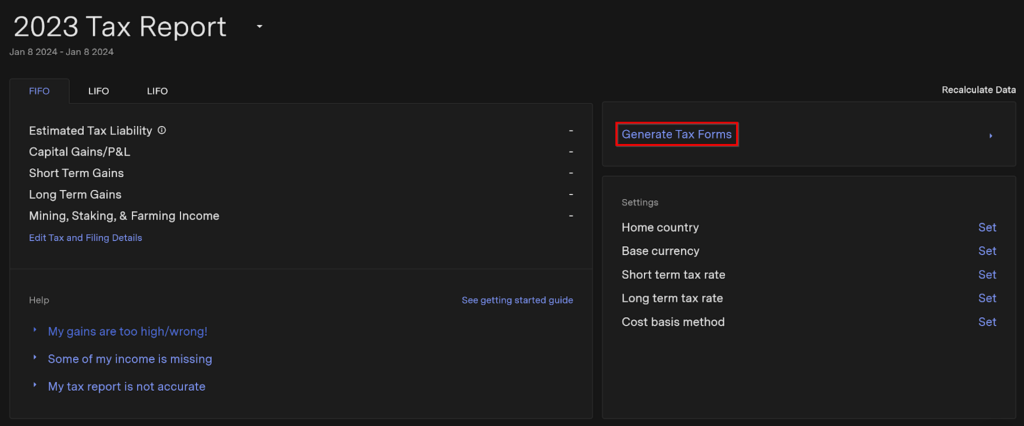This screenshot has width=1024, height=426.
Task: Expand 'My gains are too high/wrong!' help item
Action: [127, 331]
